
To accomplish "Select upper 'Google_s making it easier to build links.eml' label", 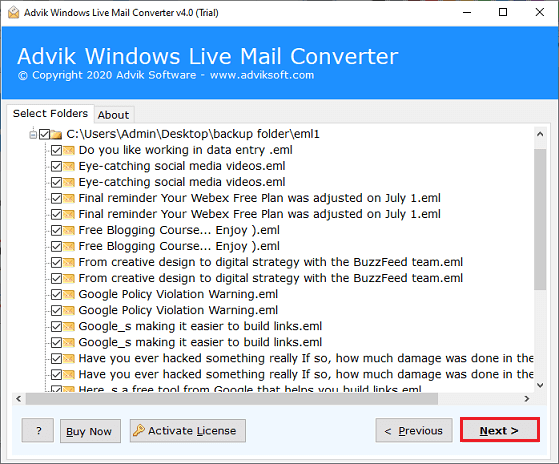I will [200, 326].
